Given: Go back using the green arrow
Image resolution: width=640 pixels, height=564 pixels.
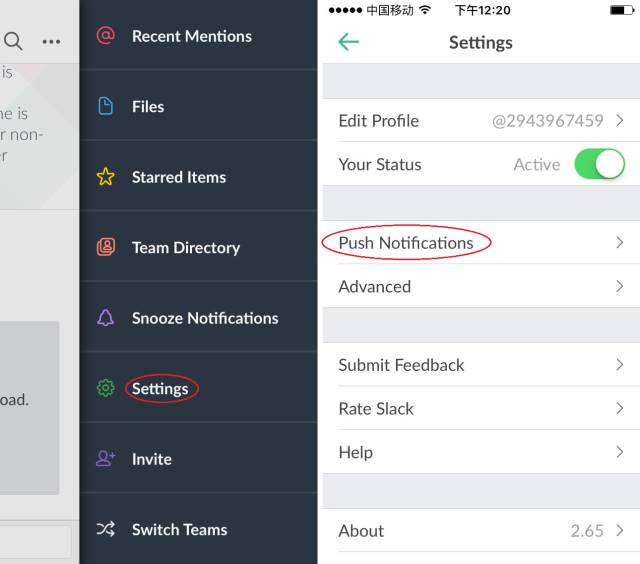Looking at the screenshot, I should [349, 42].
